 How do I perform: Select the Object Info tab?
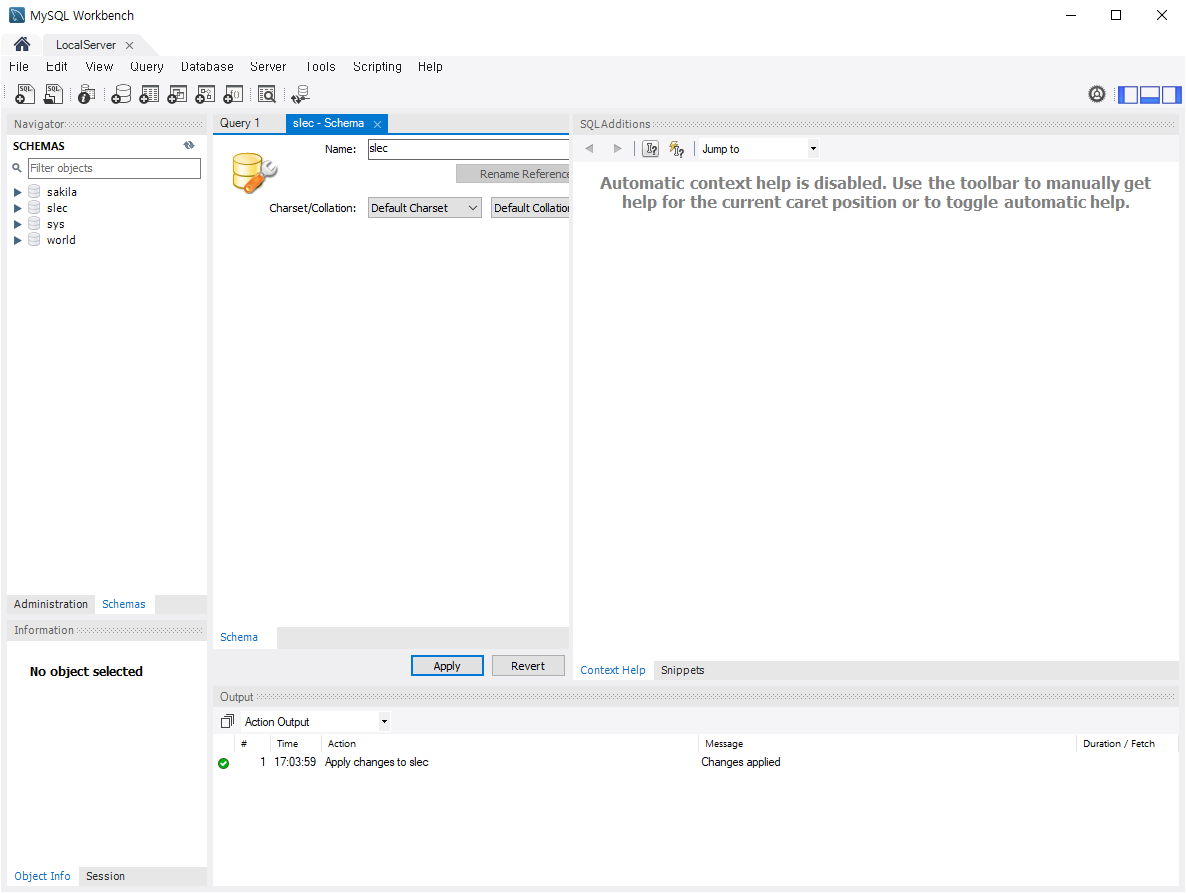coord(42,876)
